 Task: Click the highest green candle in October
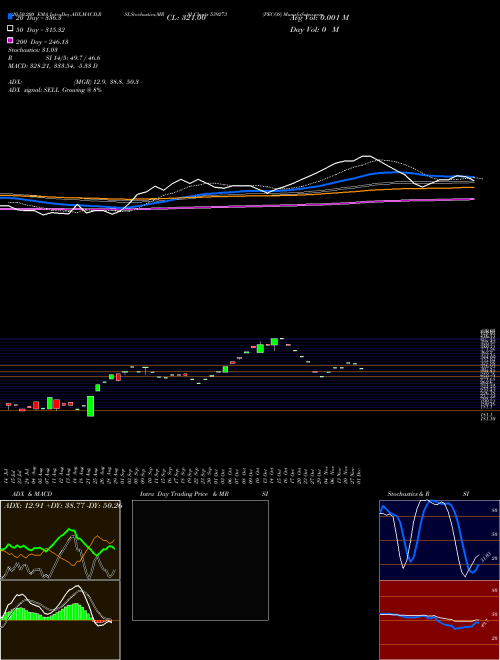(274, 342)
